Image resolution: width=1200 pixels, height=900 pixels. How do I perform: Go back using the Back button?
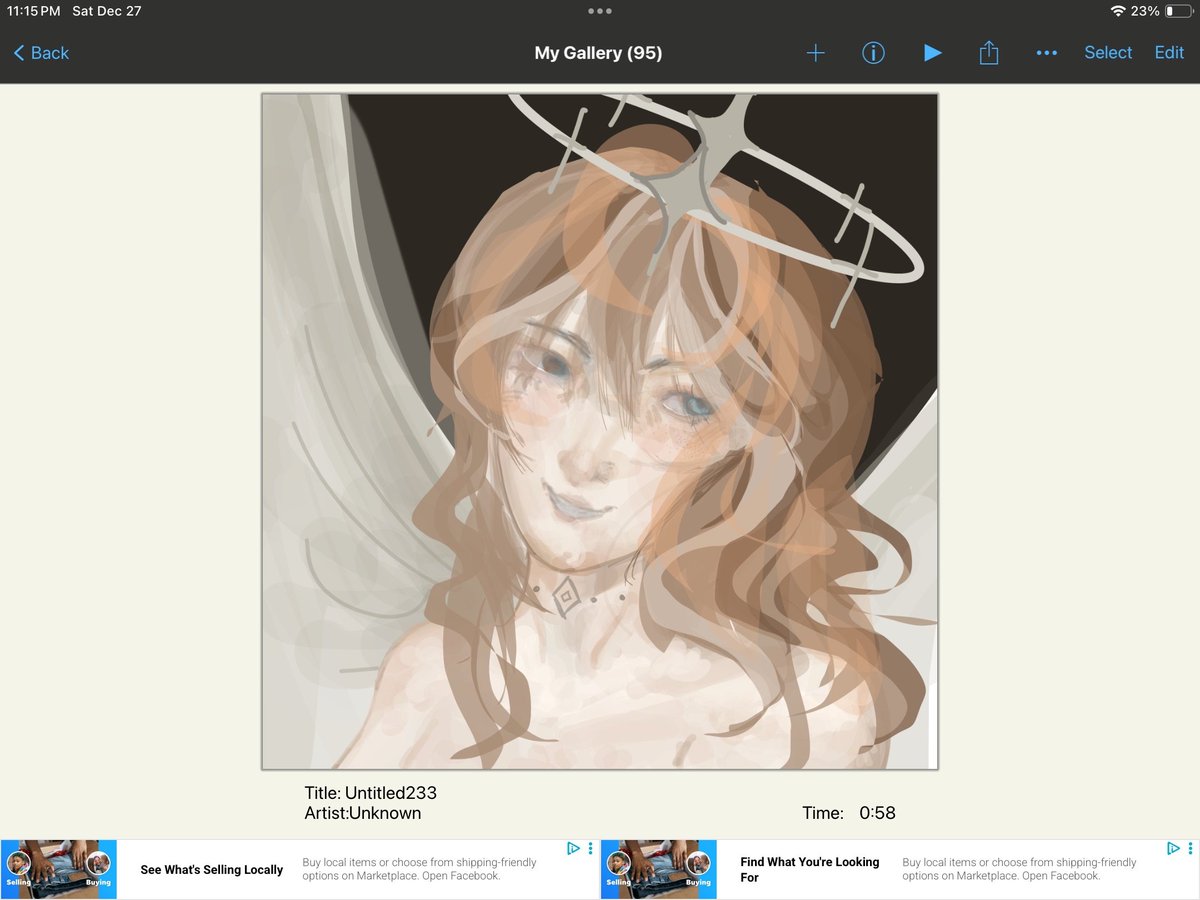tap(41, 53)
